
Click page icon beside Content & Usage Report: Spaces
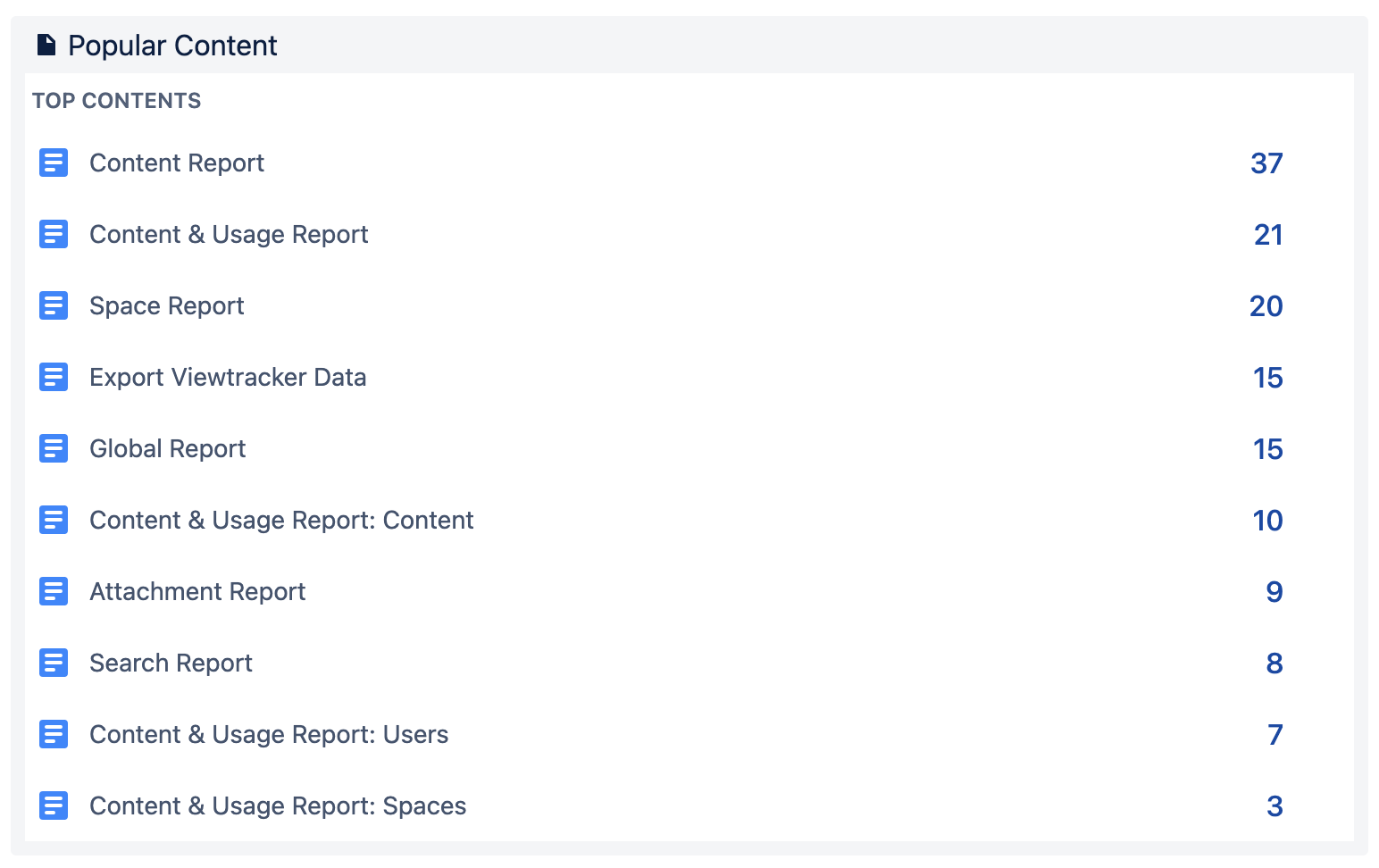54,805
